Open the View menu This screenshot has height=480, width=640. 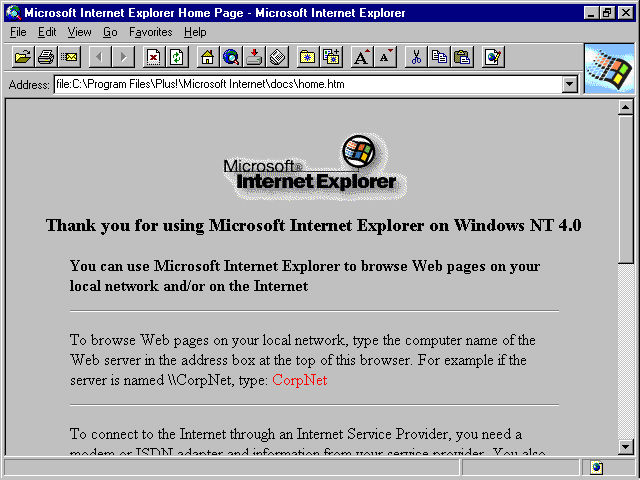[79, 32]
